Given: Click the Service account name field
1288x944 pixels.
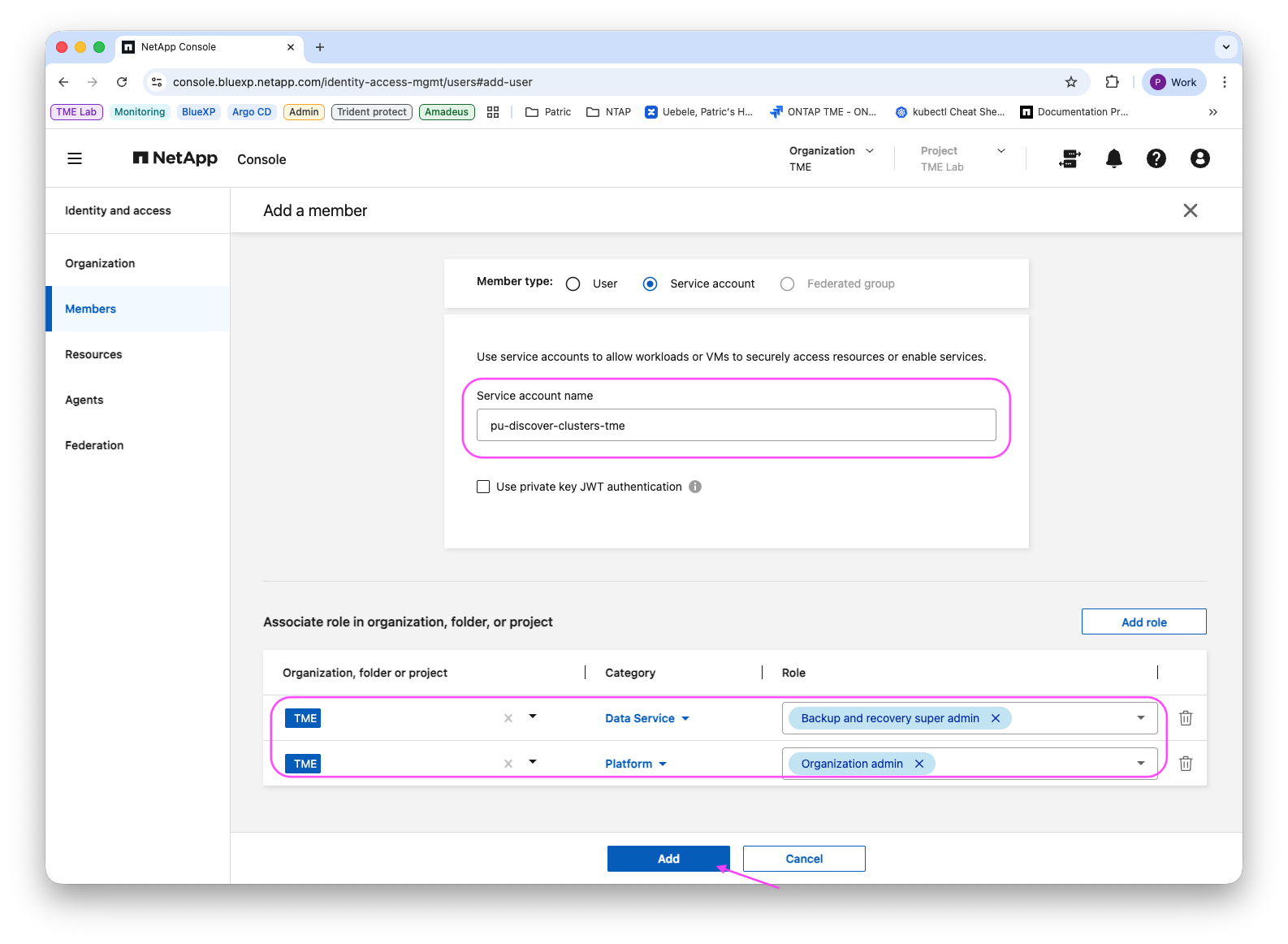Looking at the screenshot, I should pyautogui.click(x=736, y=425).
